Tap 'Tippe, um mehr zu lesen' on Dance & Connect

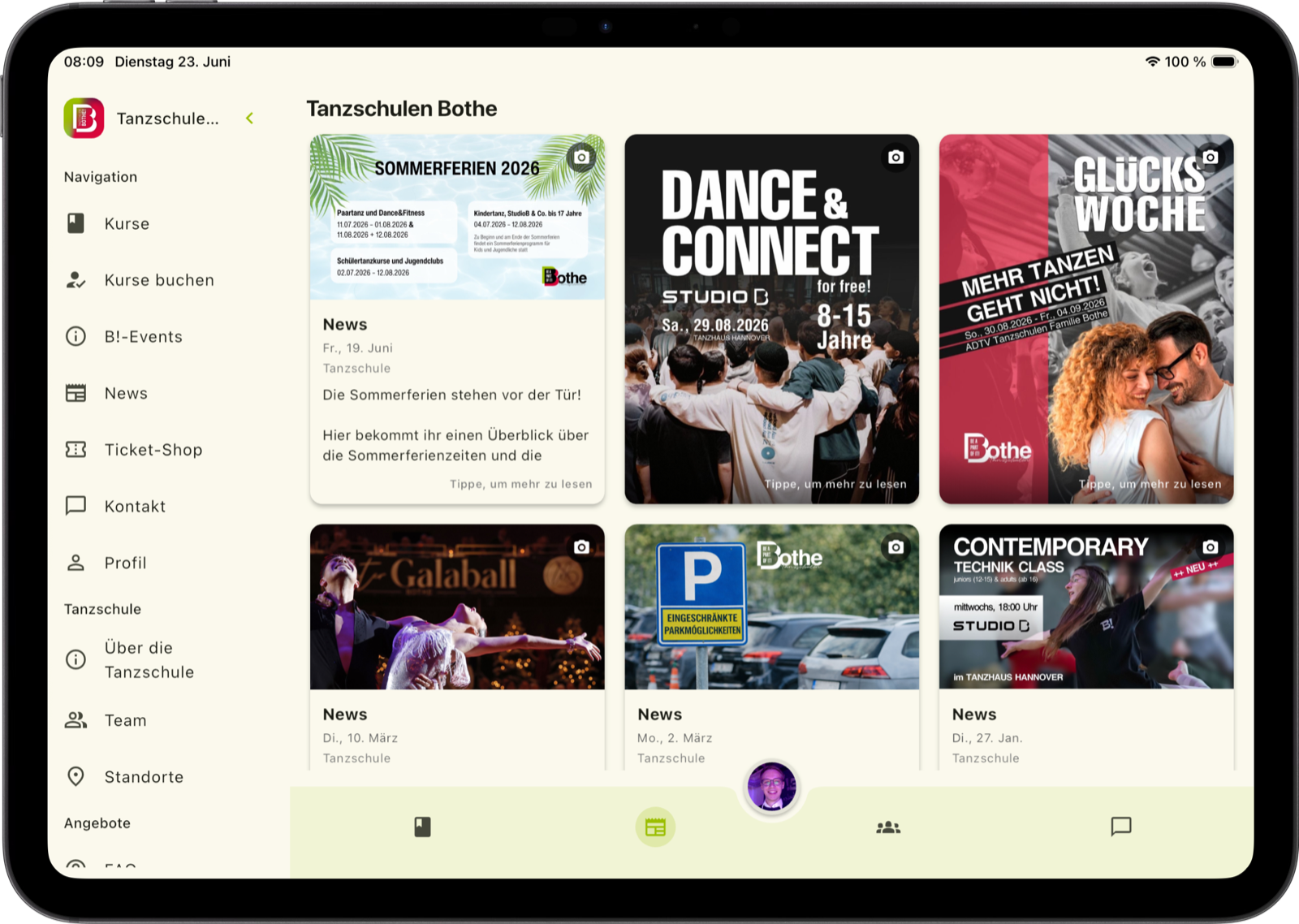(835, 484)
